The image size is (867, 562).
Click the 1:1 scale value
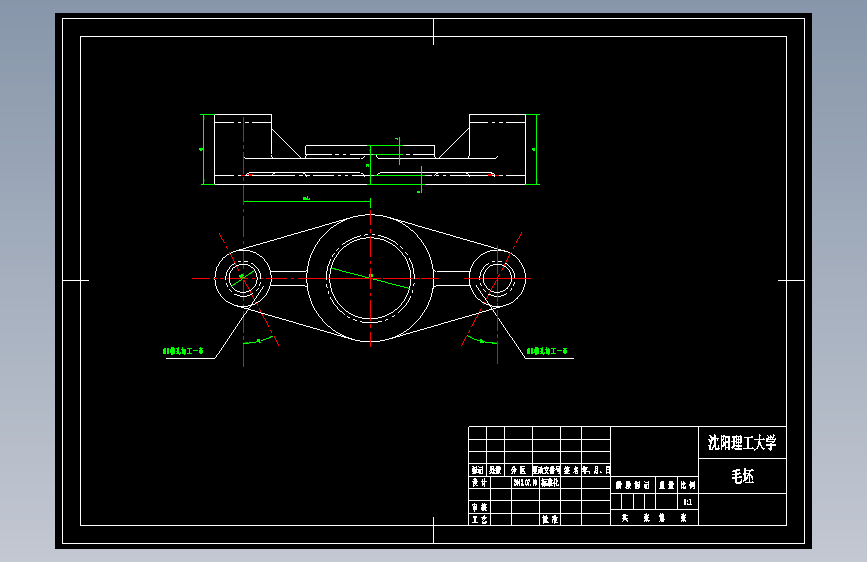point(688,502)
